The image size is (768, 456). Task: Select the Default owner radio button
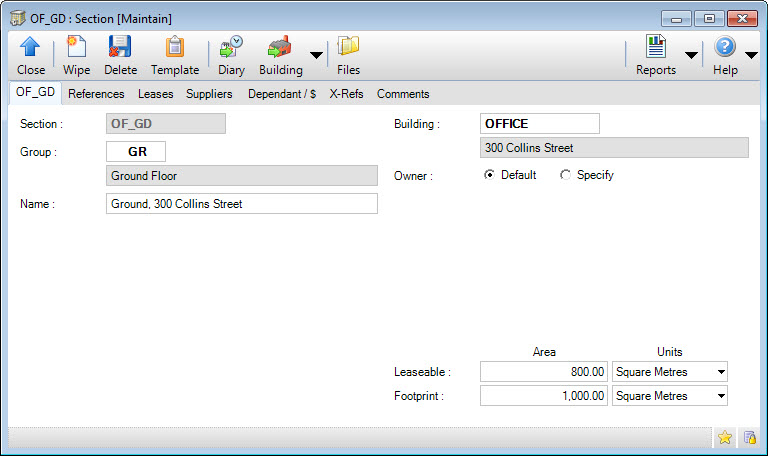(489, 175)
